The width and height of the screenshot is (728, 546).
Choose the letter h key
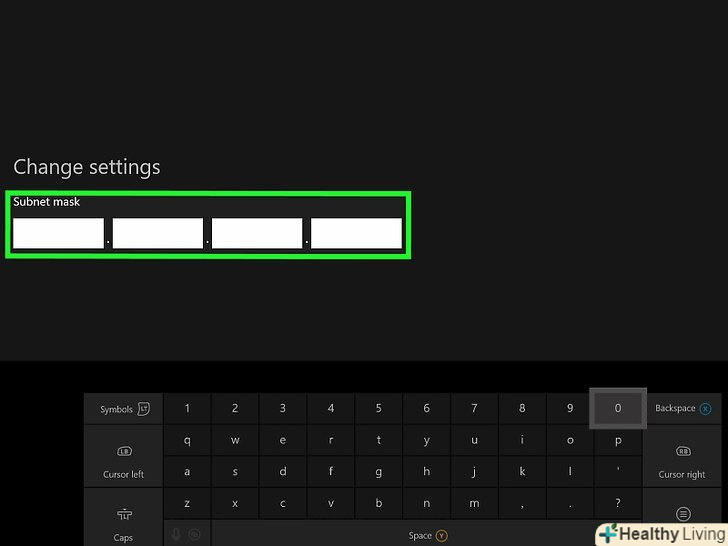point(426,472)
